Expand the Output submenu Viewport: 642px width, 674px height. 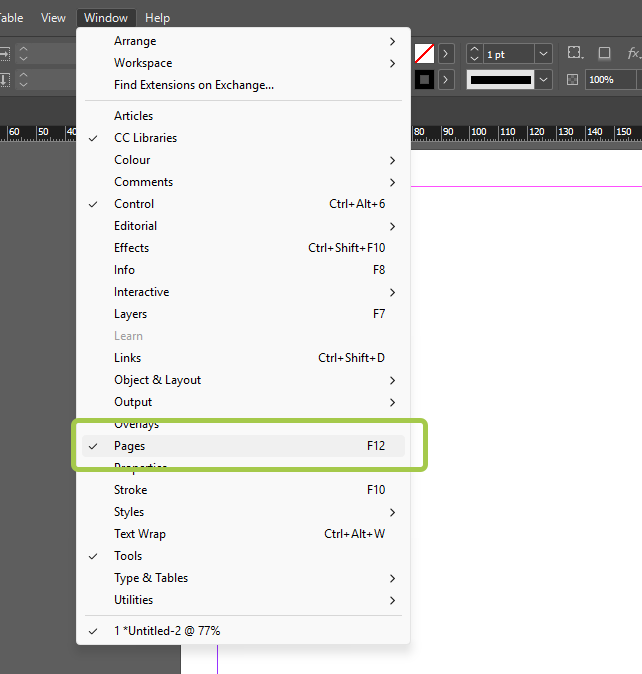point(243,402)
